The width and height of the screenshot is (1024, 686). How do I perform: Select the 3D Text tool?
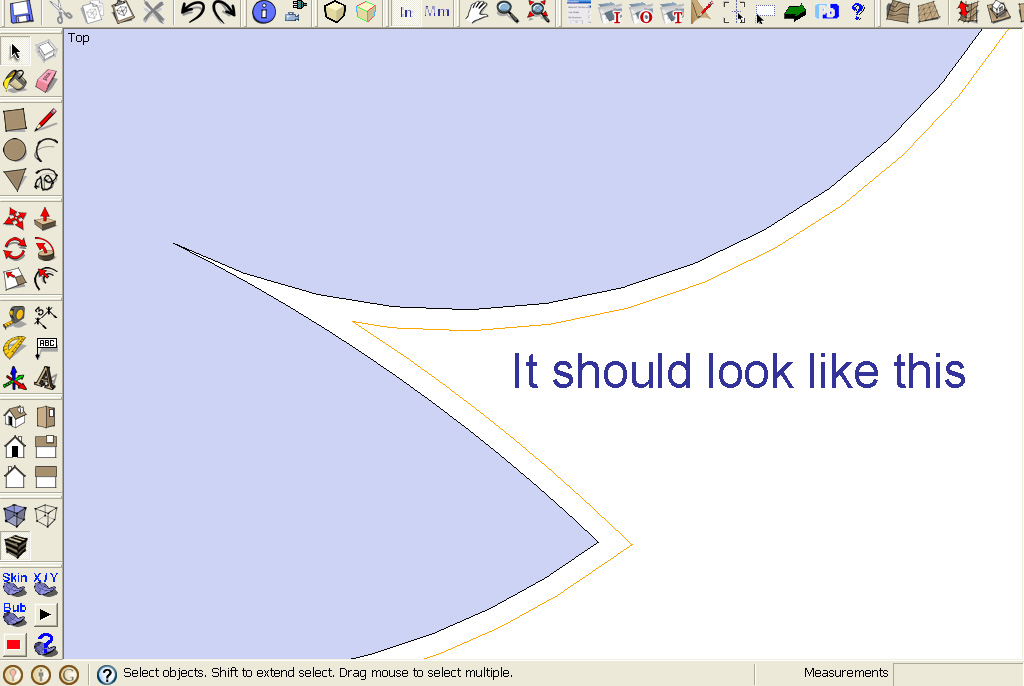click(x=46, y=378)
